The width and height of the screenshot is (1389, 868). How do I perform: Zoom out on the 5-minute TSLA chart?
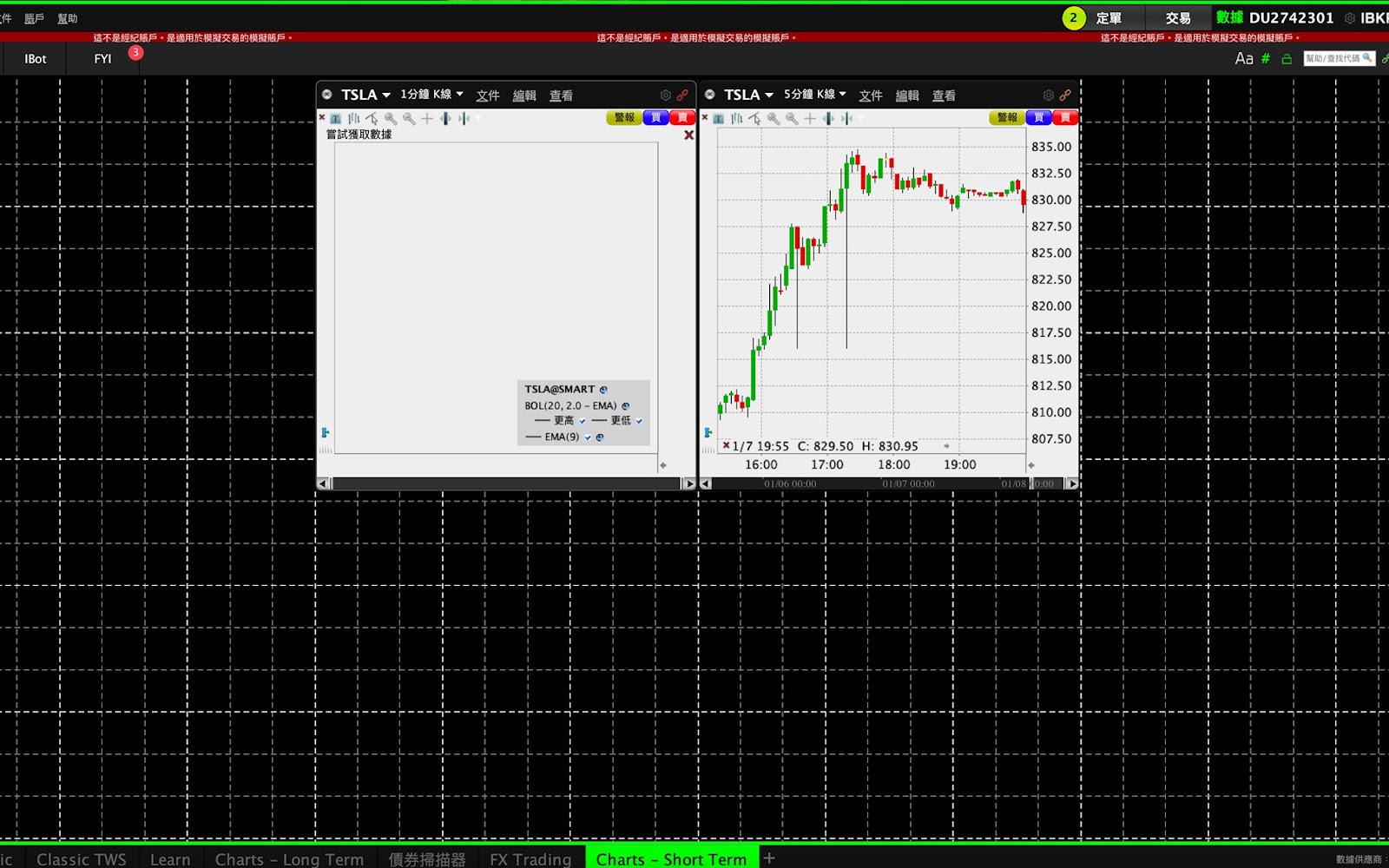coord(792,119)
